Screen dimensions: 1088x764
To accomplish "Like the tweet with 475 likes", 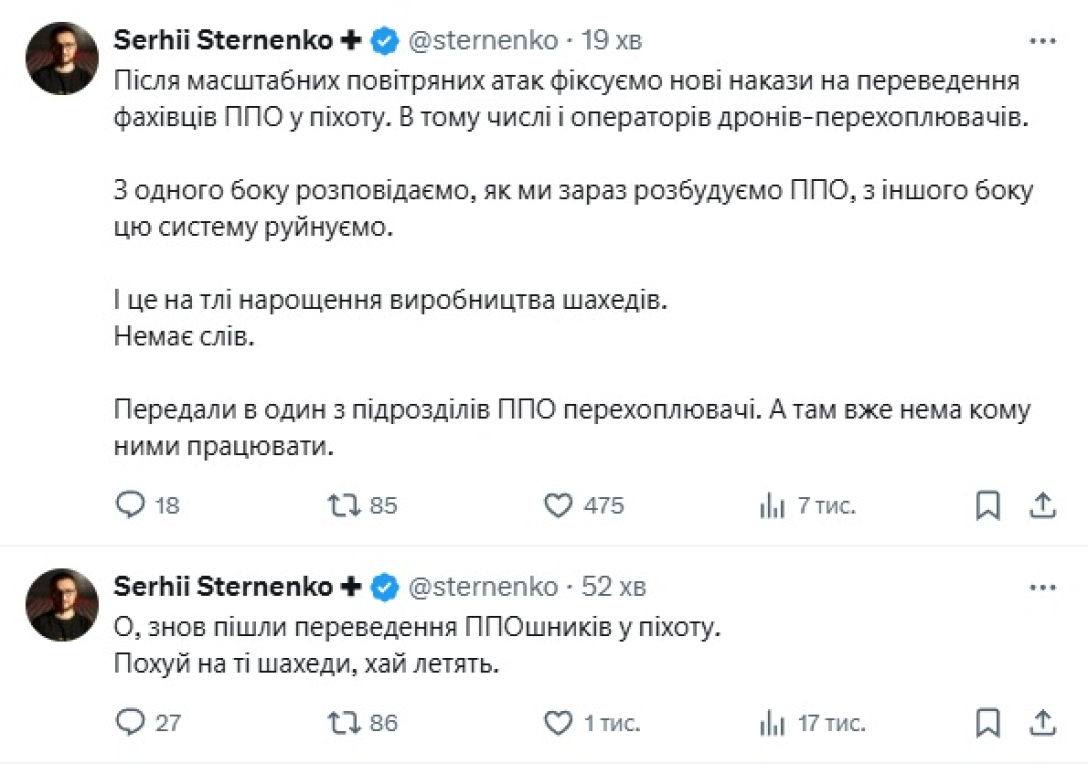I will coord(558,506).
